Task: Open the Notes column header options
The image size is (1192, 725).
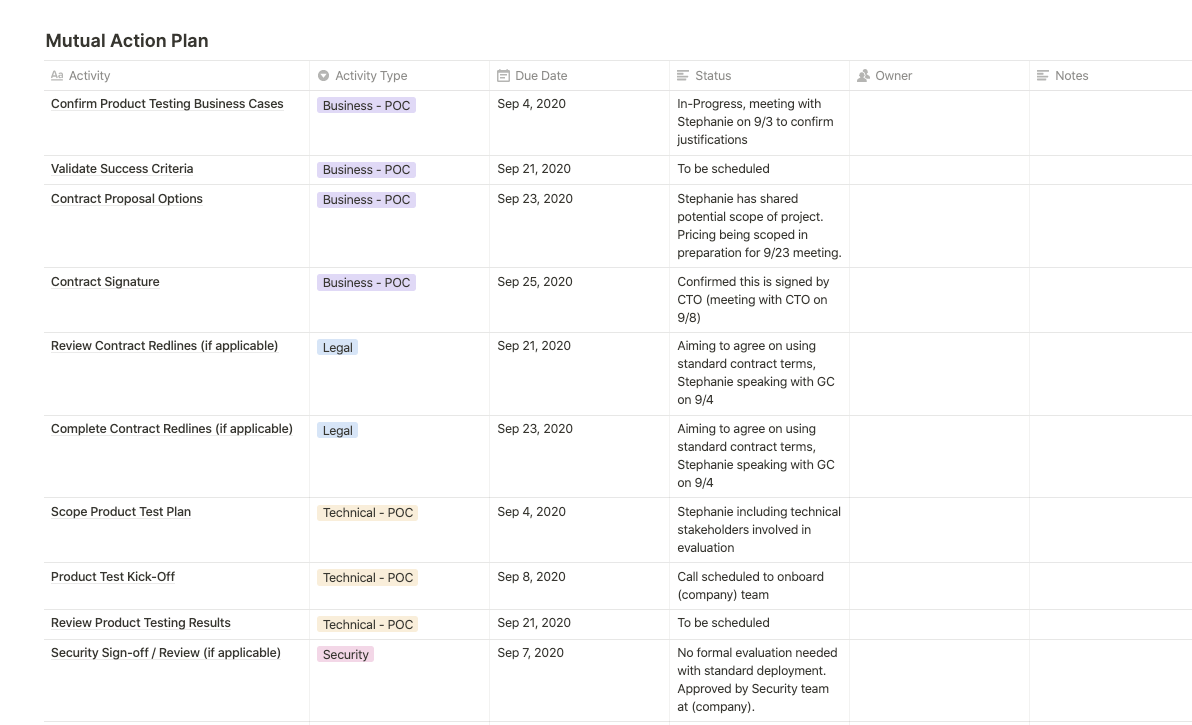Action: coord(1071,76)
